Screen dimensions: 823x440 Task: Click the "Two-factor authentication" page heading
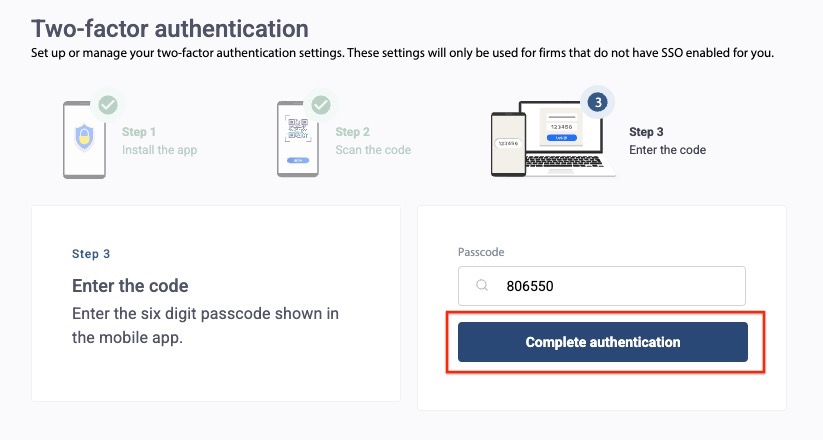pos(170,28)
